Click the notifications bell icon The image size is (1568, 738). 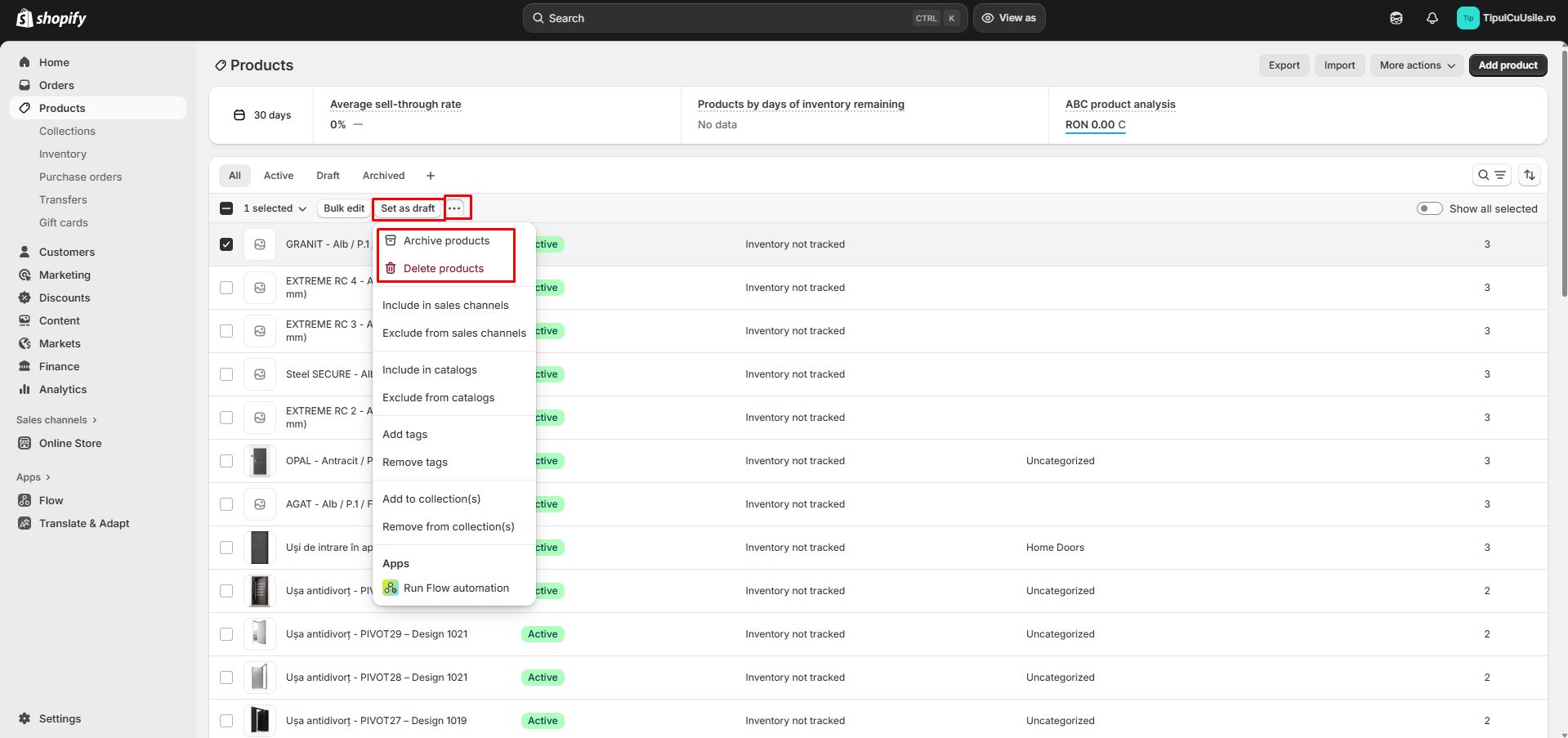coord(1432,18)
